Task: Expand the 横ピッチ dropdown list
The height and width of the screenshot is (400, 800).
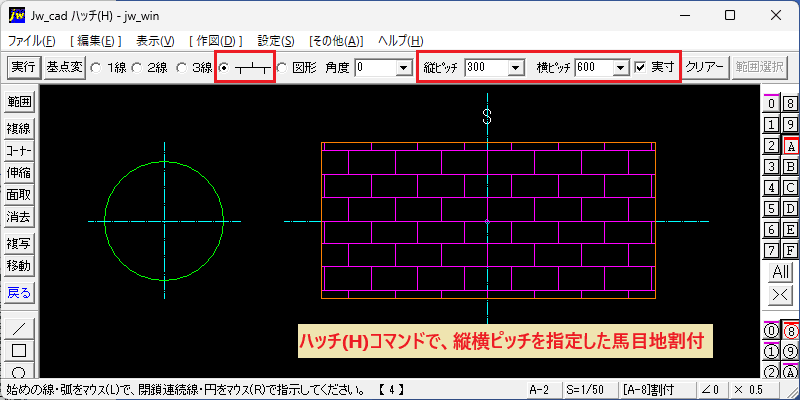Action: pos(620,67)
